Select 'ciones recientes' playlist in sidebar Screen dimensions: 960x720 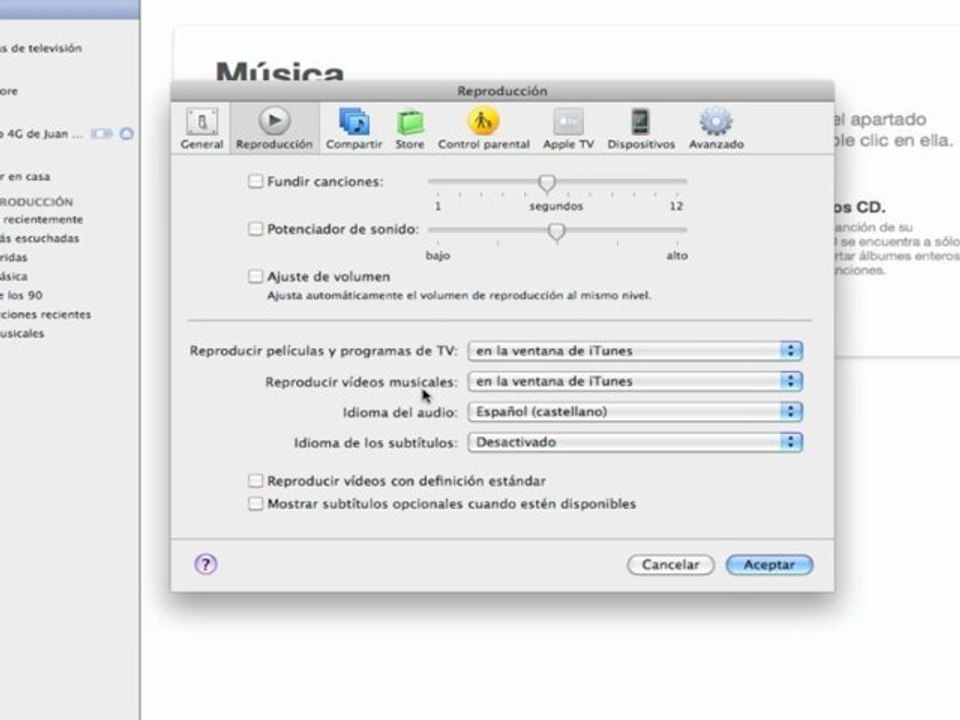(45, 314)
